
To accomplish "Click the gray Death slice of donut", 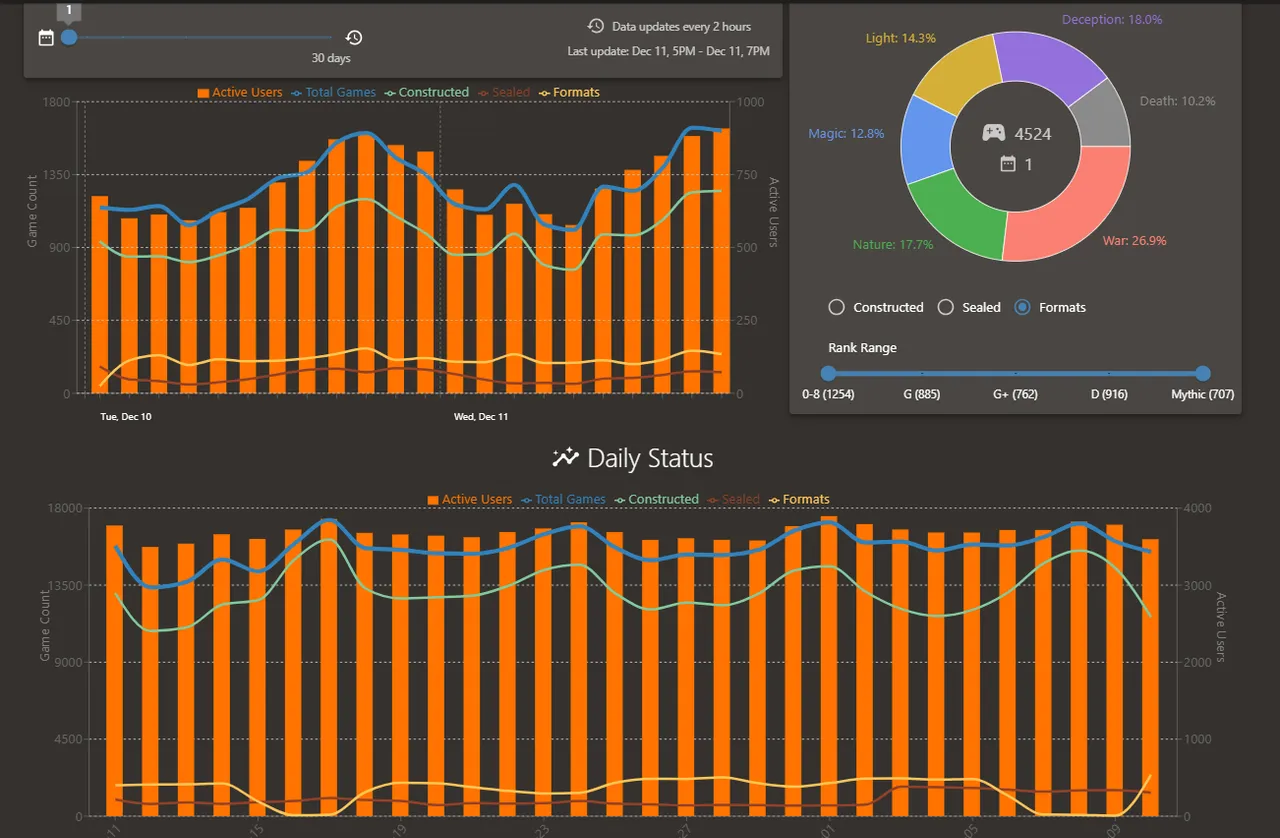I will click(x=1104, y=117).
